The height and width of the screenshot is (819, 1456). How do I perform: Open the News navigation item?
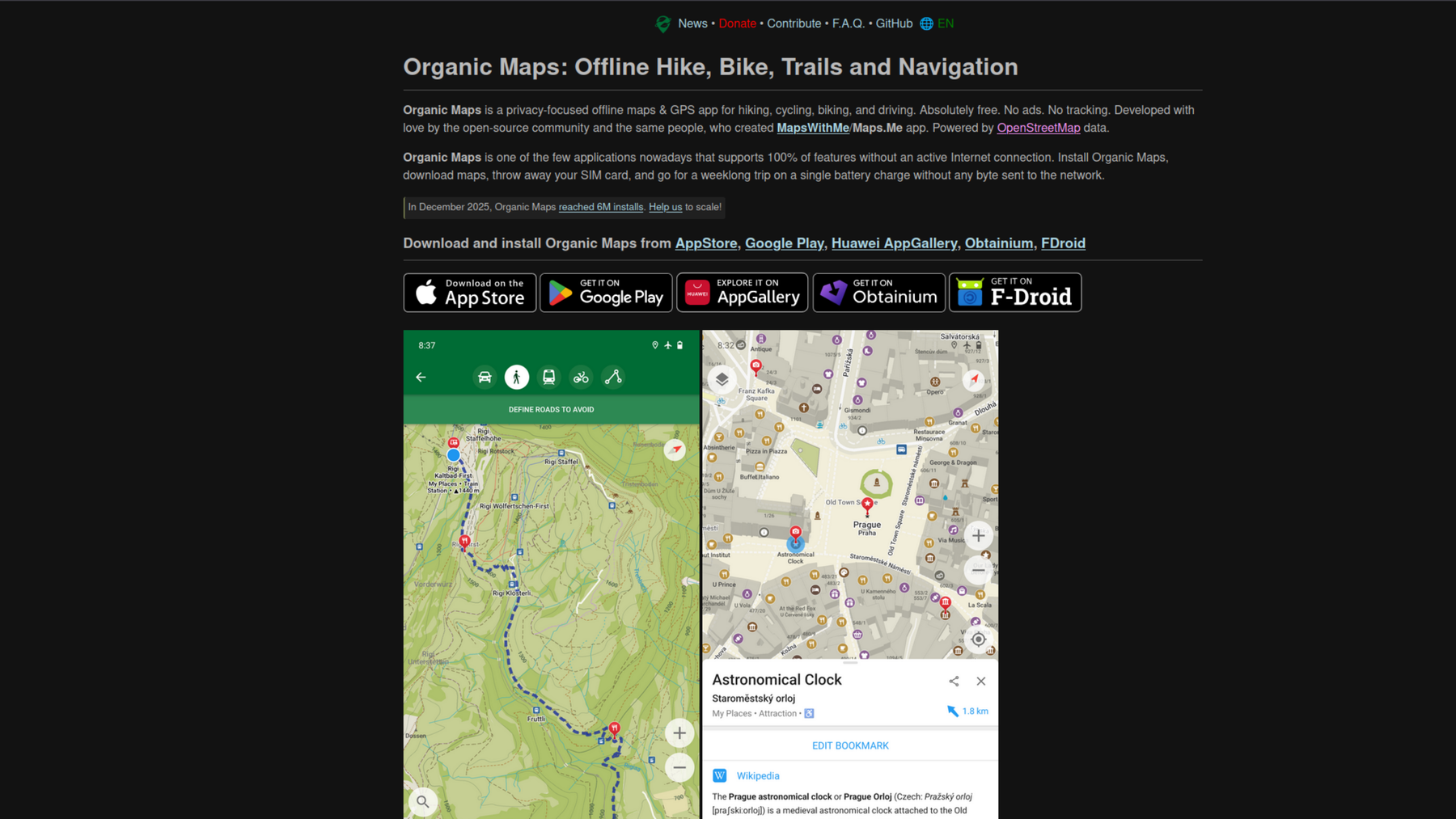pyautogui.click(x=692, y=23)
